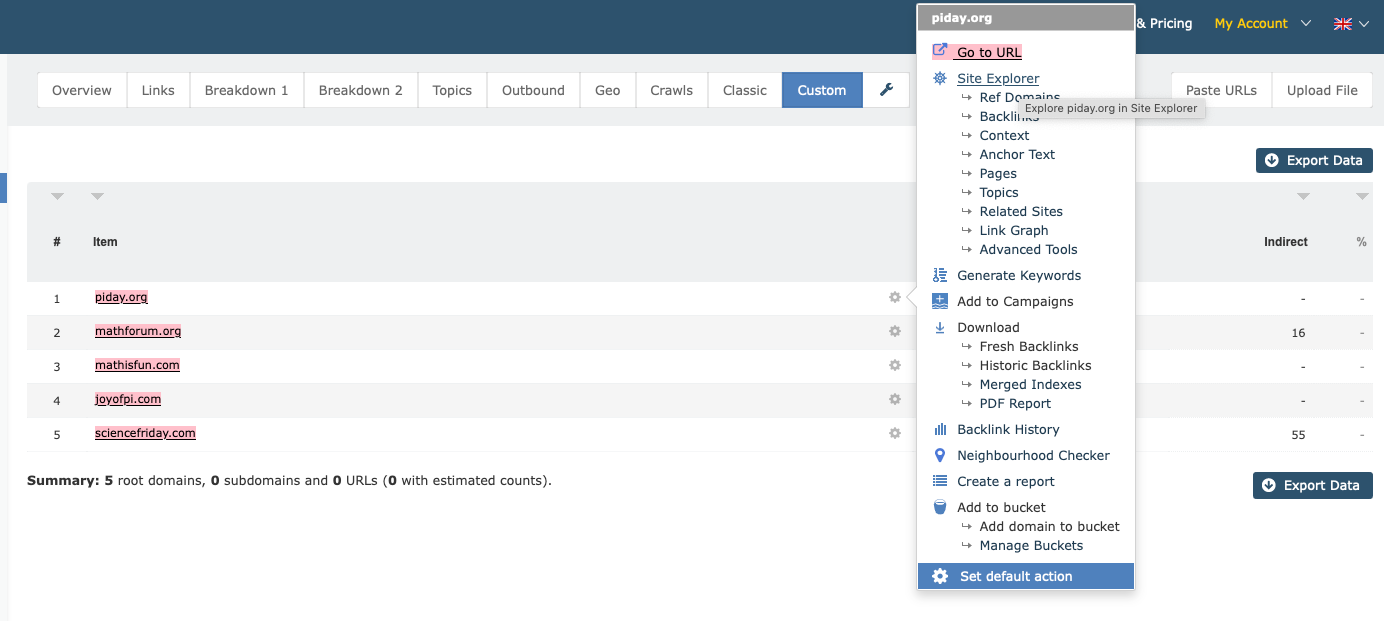Open Site Explorer for piday.org
This screenshot has height=621, width=1384.
[997, 78]
